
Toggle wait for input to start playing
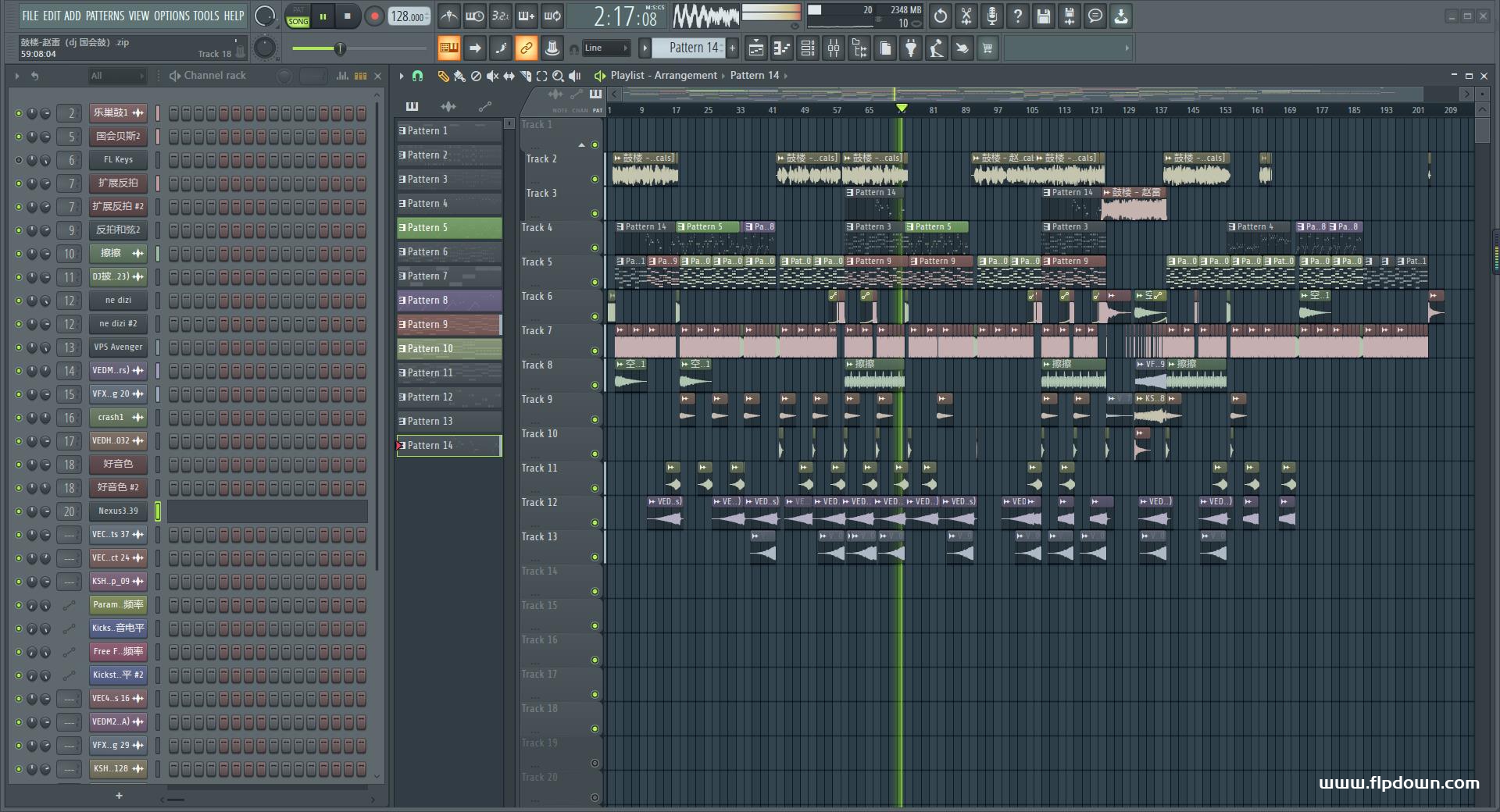[474, 16]
